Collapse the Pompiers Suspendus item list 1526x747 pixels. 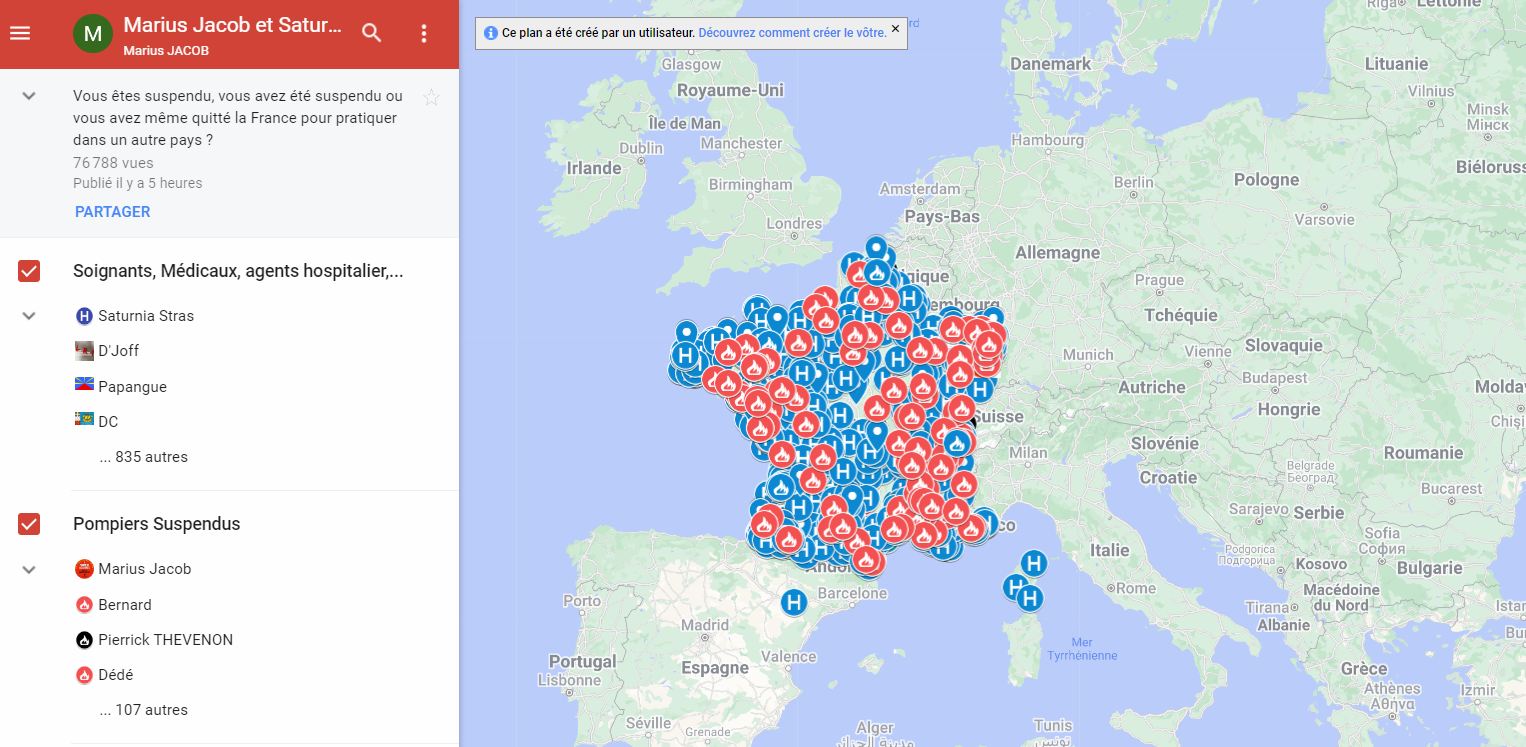click(28, 568)
